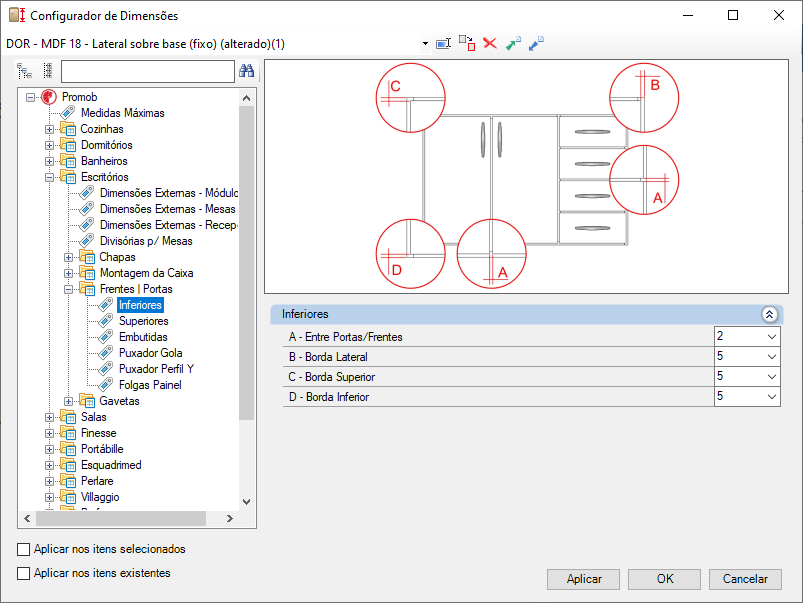Screen dimensions: 812x610
Task: Click the tag icon beside Divisórias p/ Mesas
Action: 87,241
